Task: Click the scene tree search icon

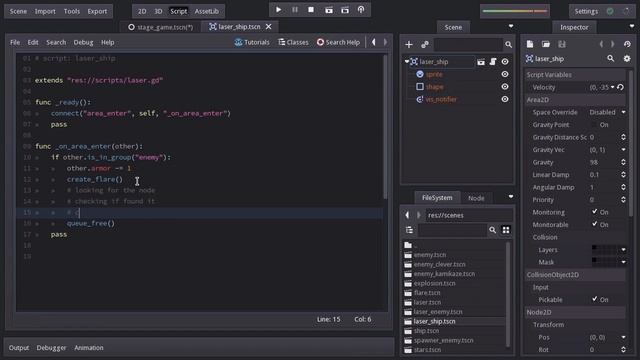Action: coord(508,44)
